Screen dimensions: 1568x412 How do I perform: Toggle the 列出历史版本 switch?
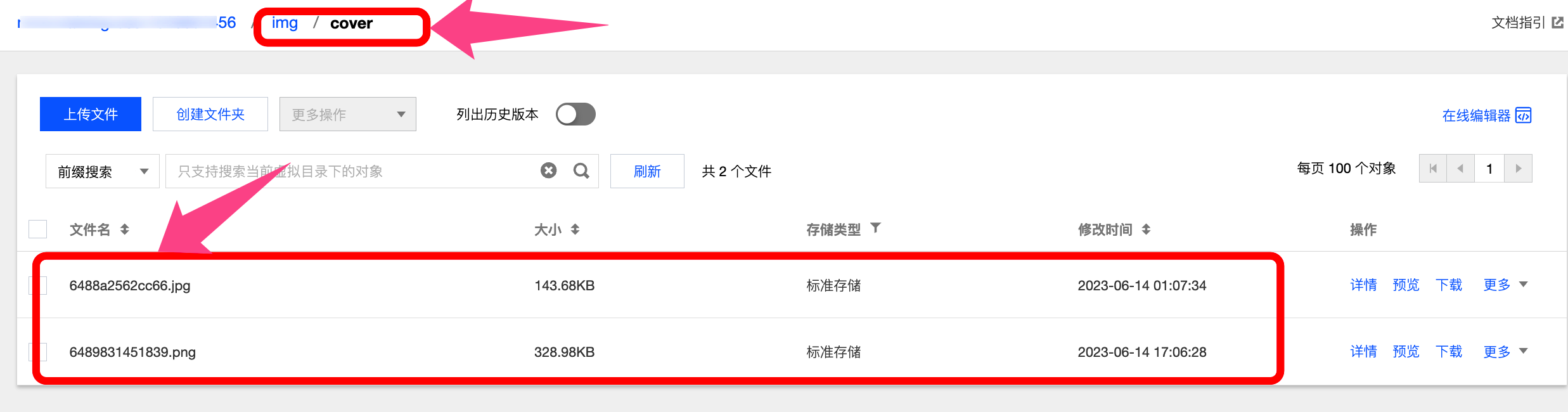click(575, 115)
